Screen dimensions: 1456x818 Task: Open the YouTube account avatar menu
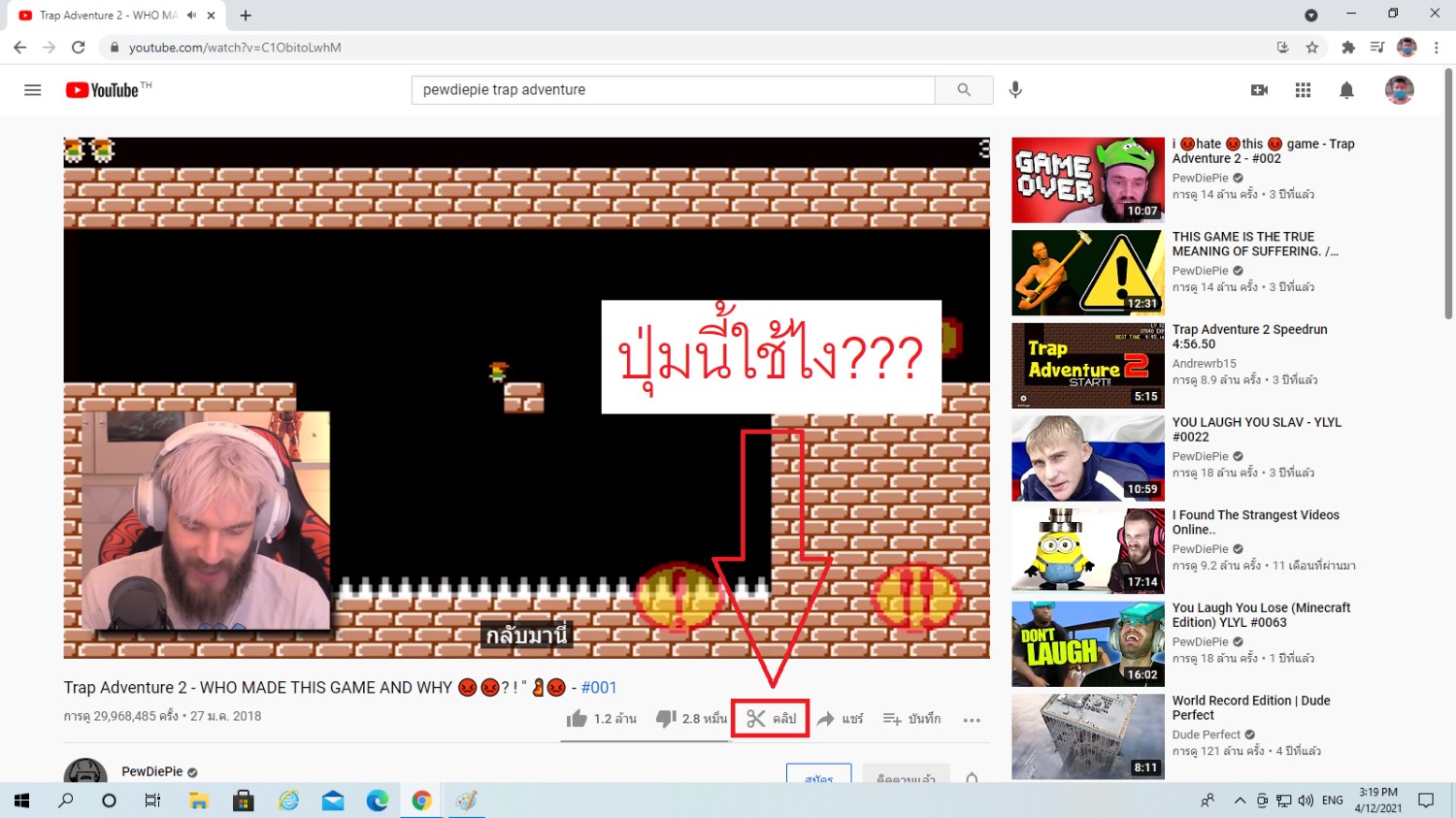click(x=1399, y=90)
